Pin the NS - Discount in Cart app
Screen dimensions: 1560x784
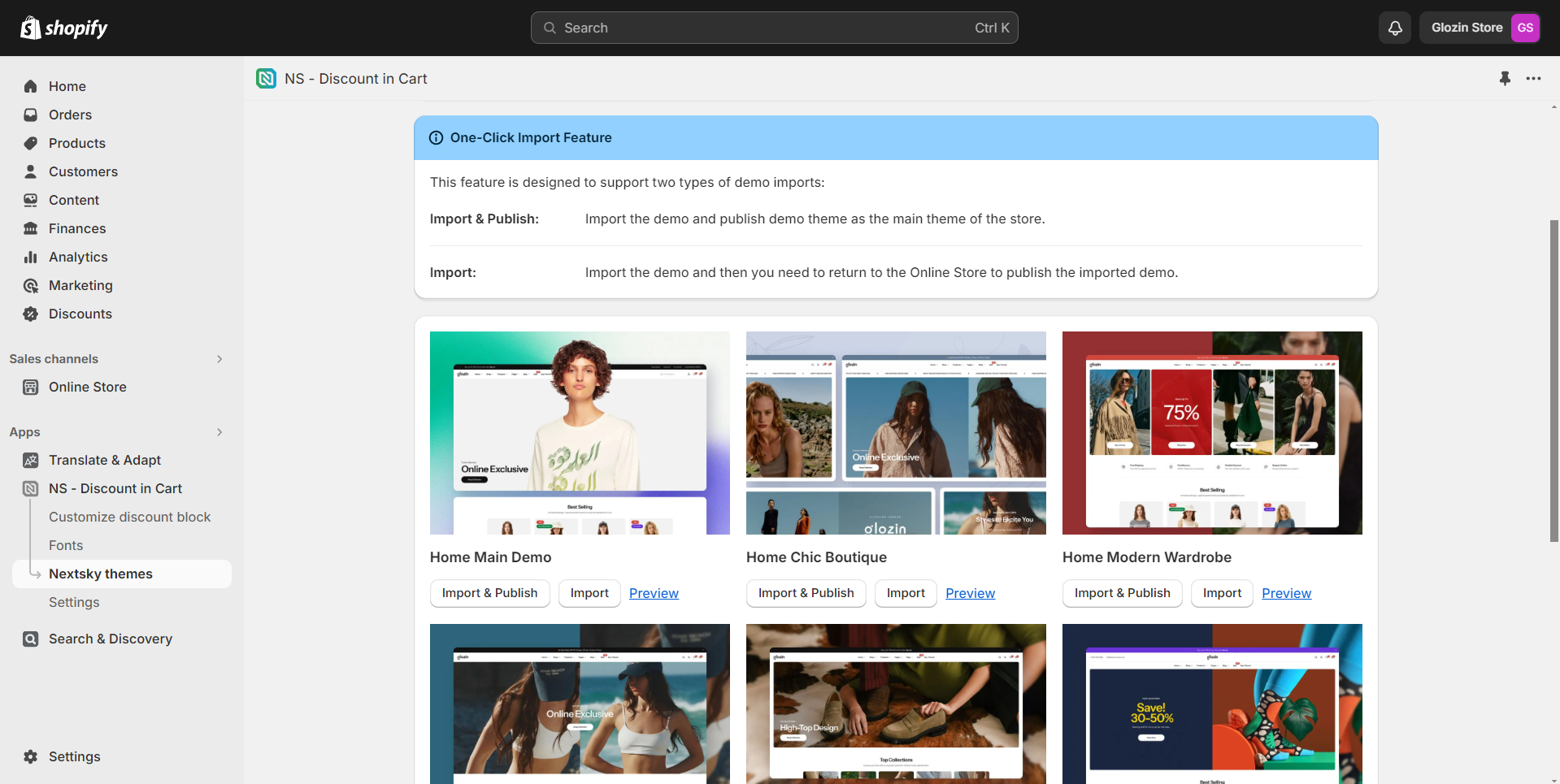coord(1505,79)
